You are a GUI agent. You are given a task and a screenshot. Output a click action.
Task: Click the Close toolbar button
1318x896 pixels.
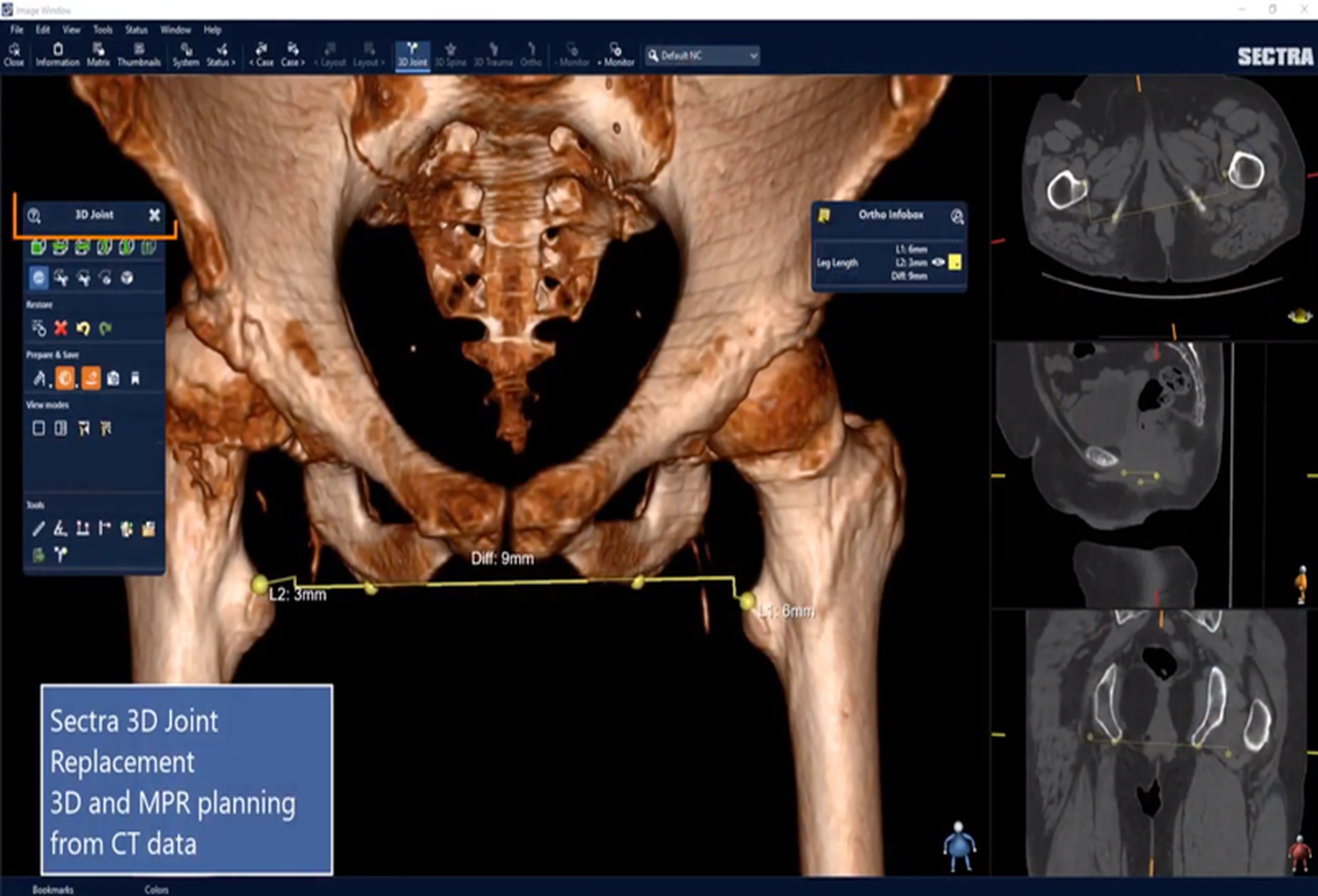[14, 55]
